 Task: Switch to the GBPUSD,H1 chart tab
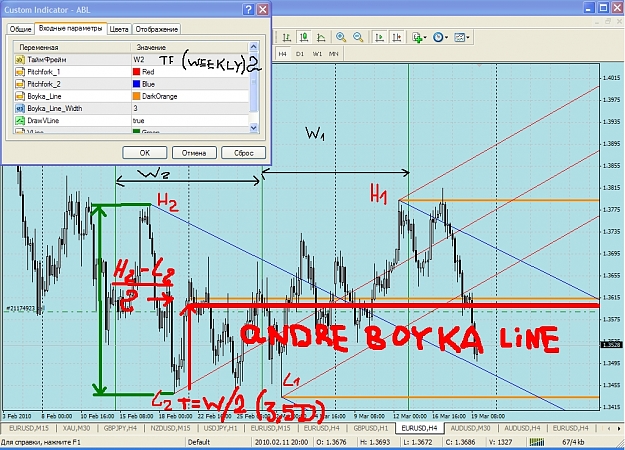(371, 428)
